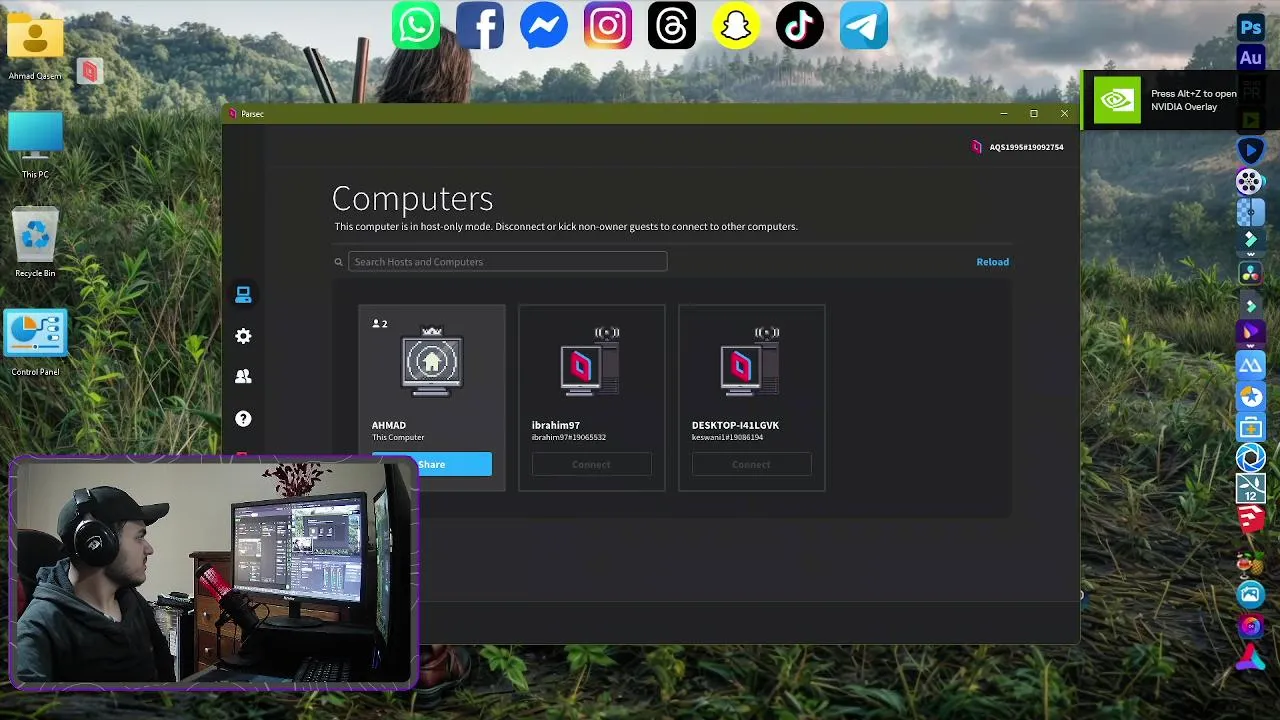
Task: Open the colorful triangle icon at dock bottom
Action: (x=1250, y=657)
